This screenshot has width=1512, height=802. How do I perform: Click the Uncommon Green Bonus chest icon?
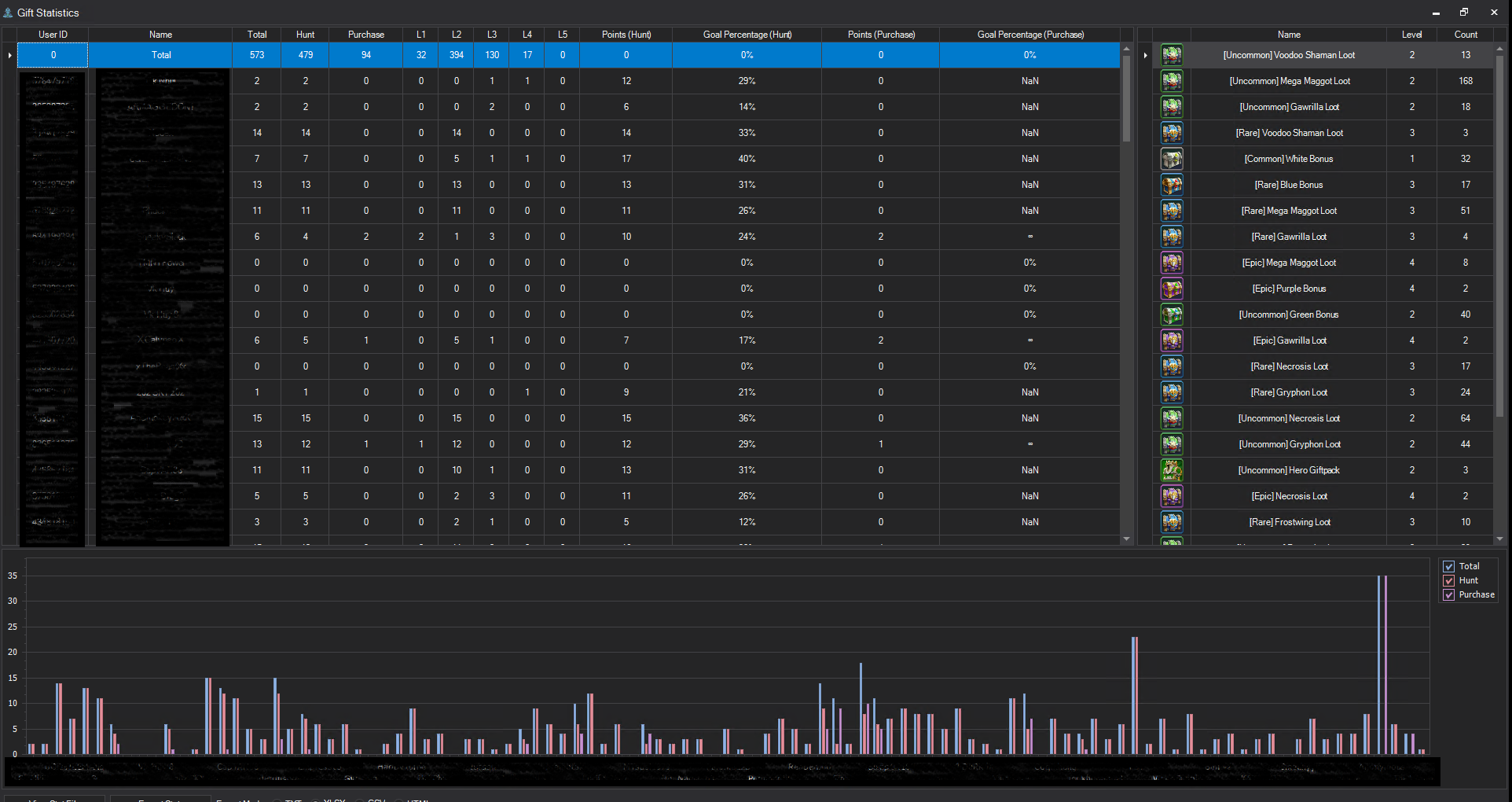pyautogui.click(x=1172, y=315)
